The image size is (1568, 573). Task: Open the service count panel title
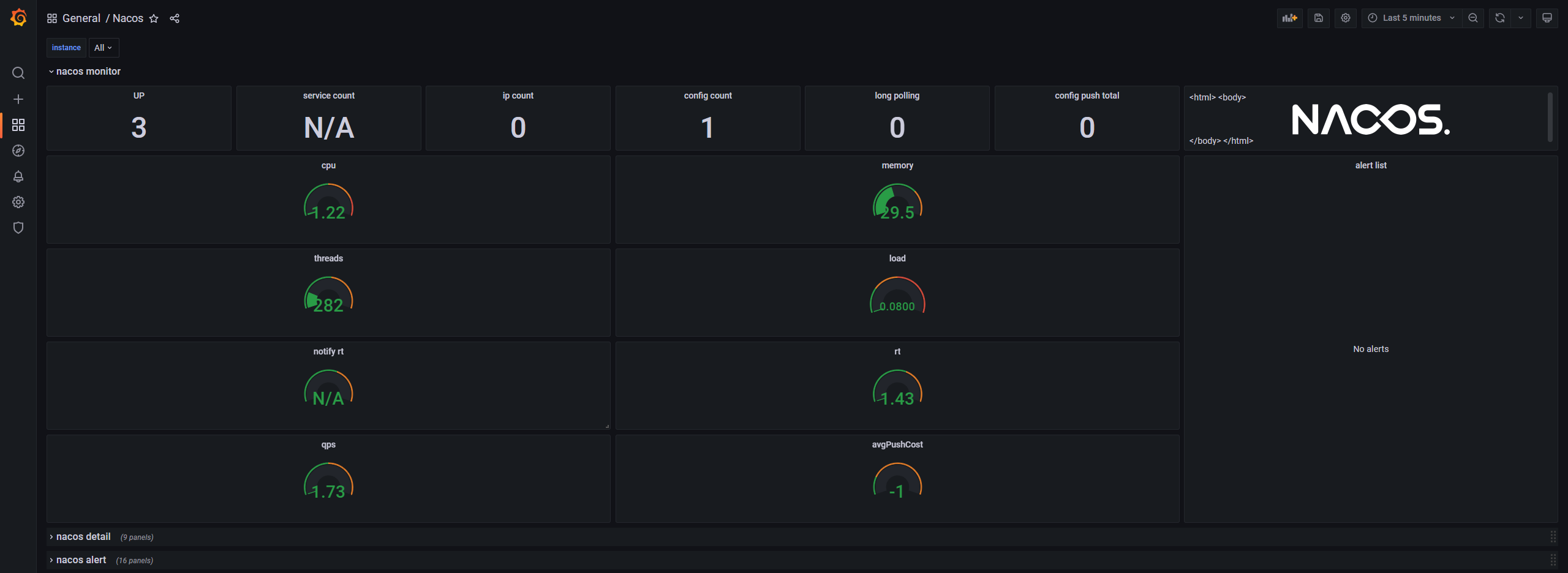pos(329,95)
